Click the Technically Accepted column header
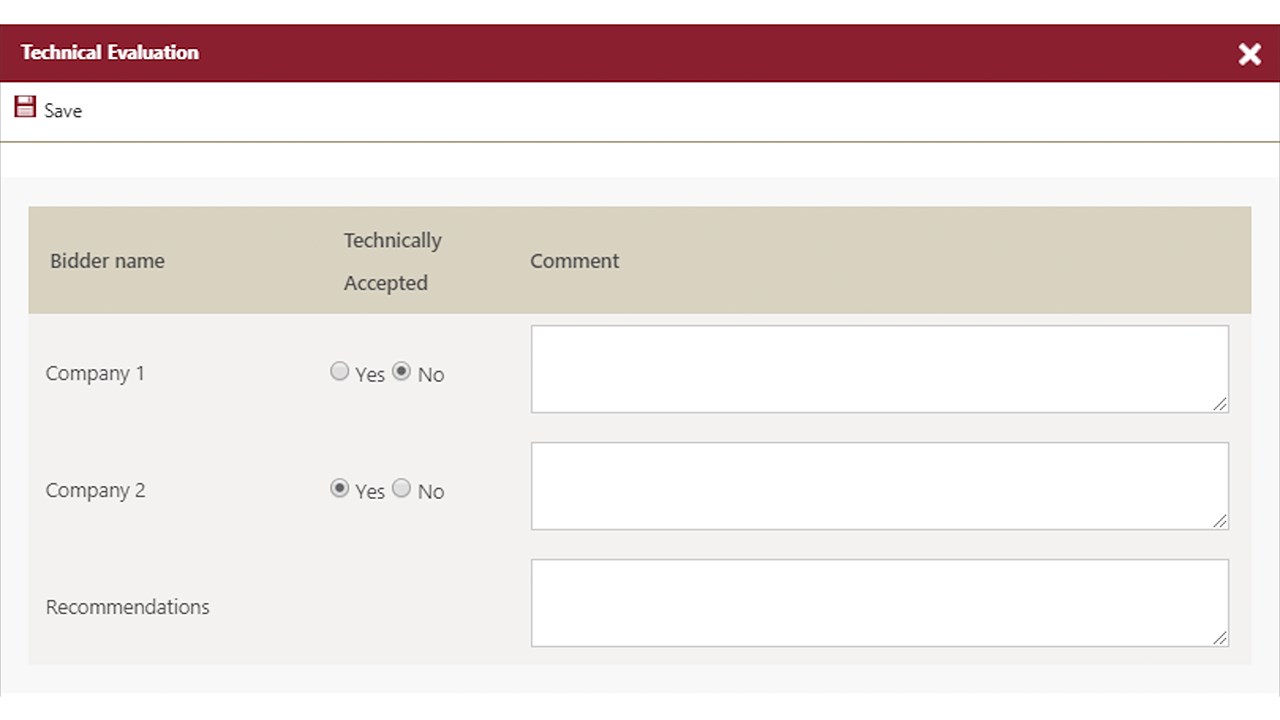 click(x=392, y=261)
